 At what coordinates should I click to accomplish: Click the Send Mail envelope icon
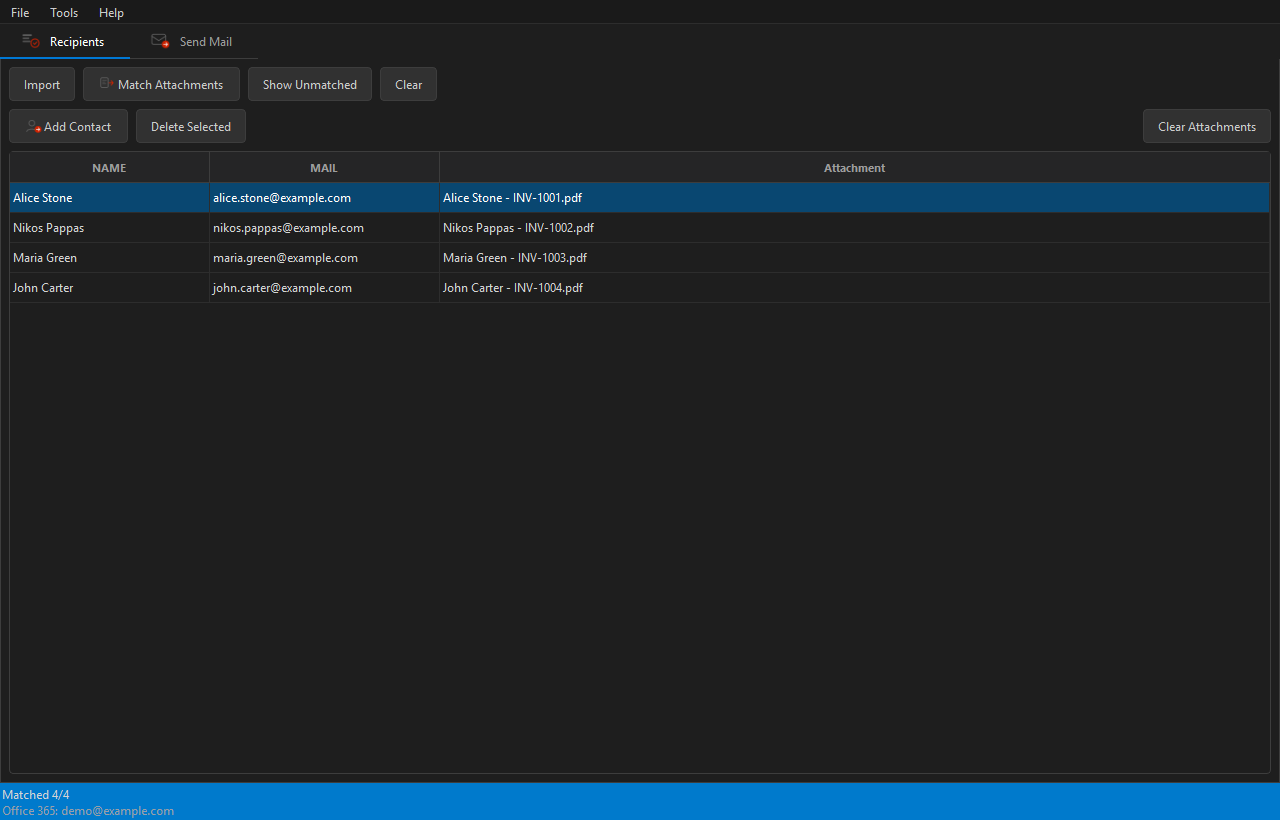tap(160, 41)
